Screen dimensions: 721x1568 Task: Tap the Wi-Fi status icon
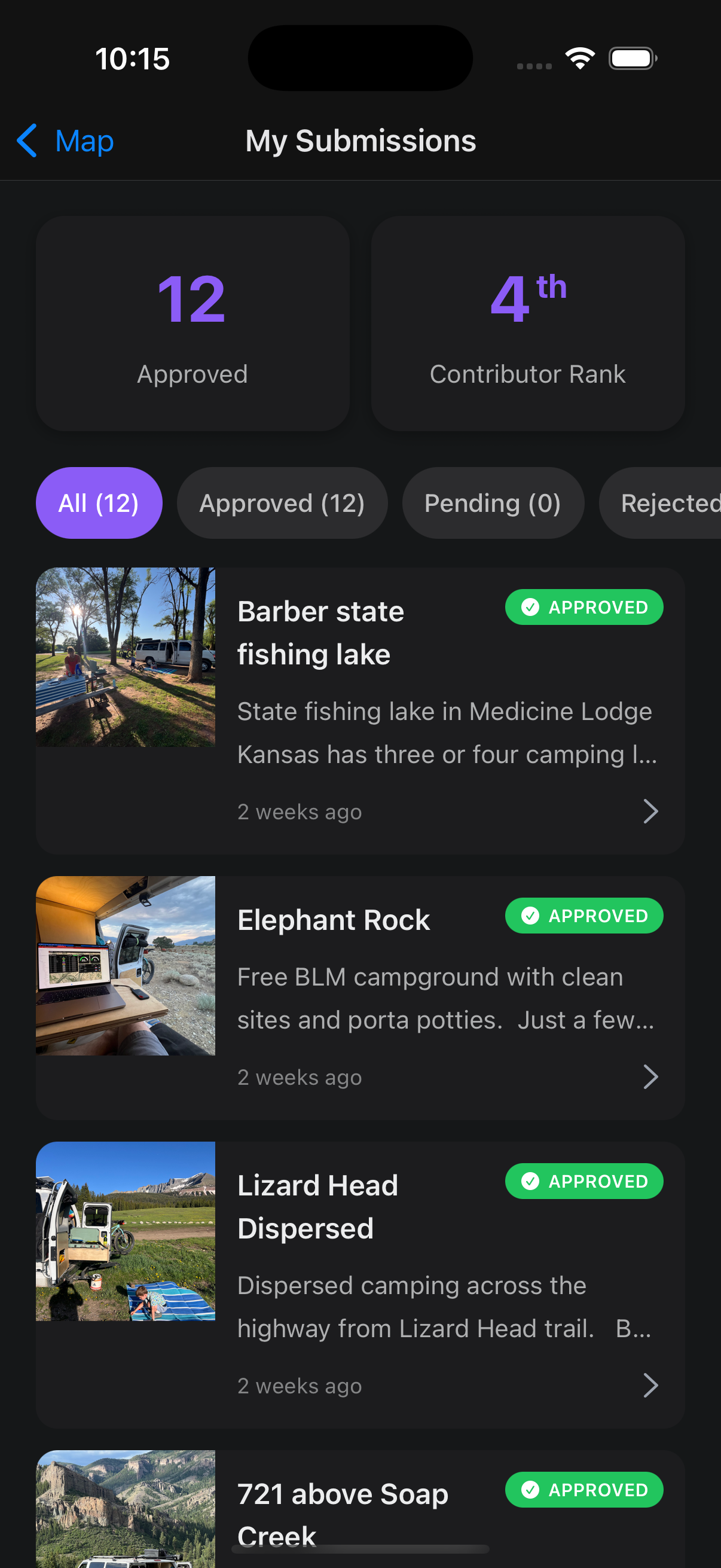(x=579, y=59)
